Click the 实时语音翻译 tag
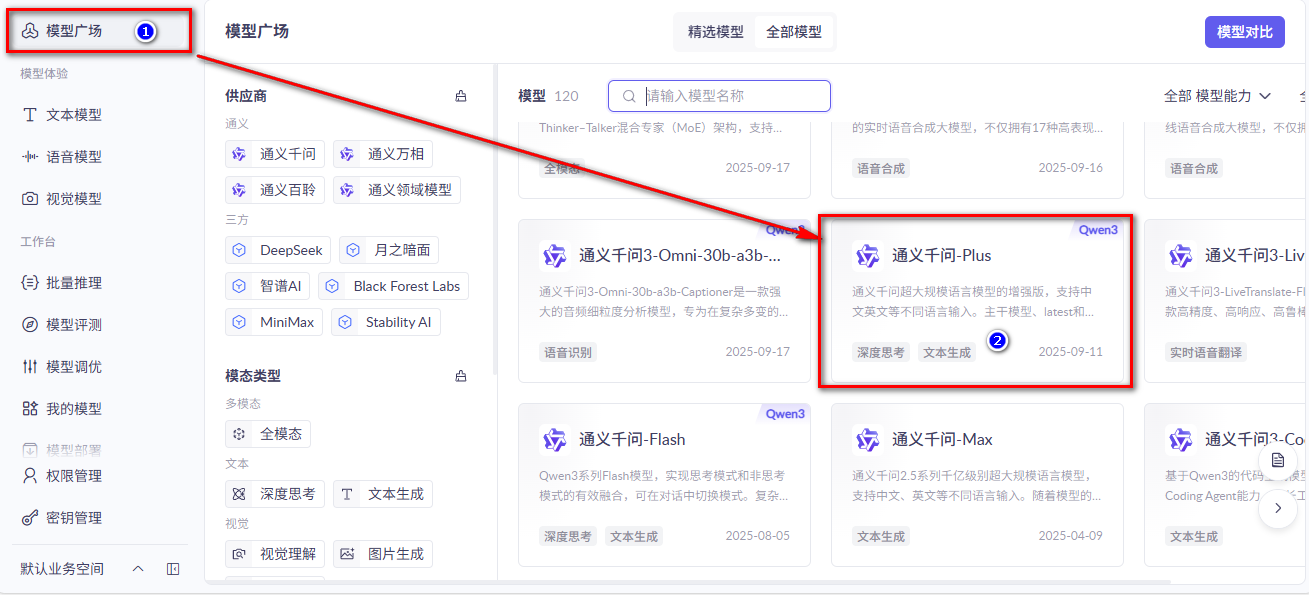Image resolution: width=1309 pixels, height=595 pixels. 1206,352
